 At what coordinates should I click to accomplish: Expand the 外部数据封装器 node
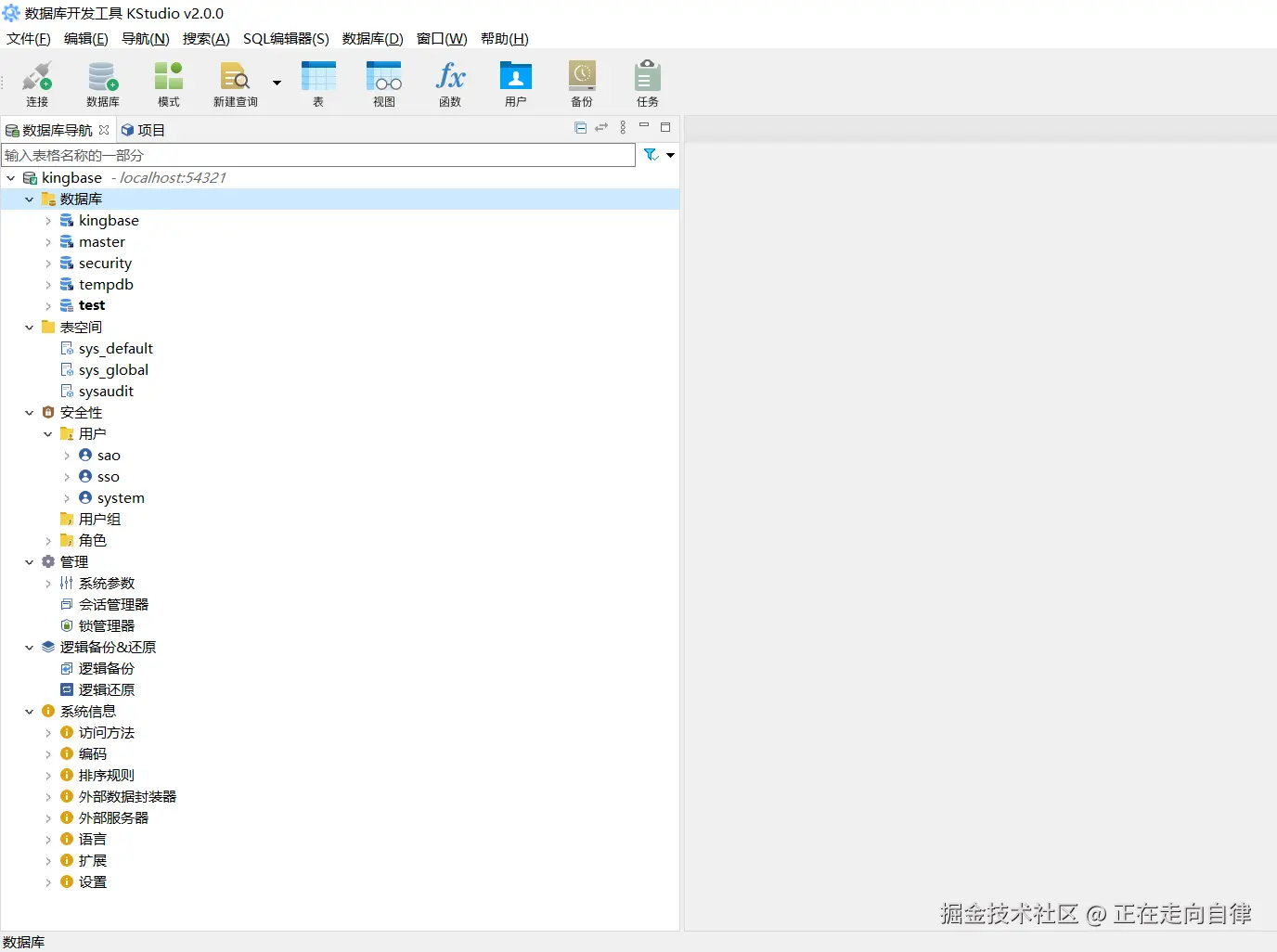(48, 797)
